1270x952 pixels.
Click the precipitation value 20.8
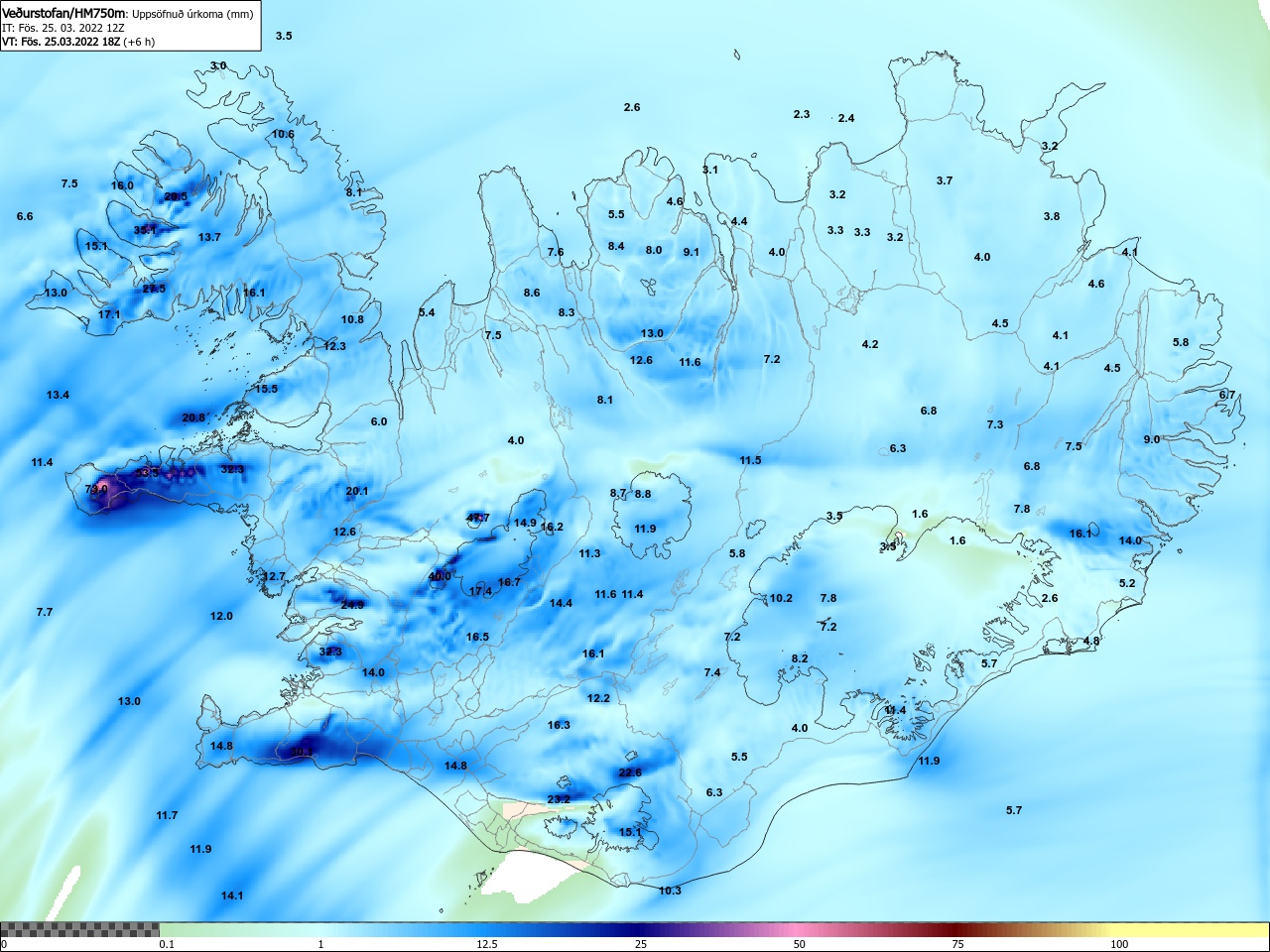(193, 418)
